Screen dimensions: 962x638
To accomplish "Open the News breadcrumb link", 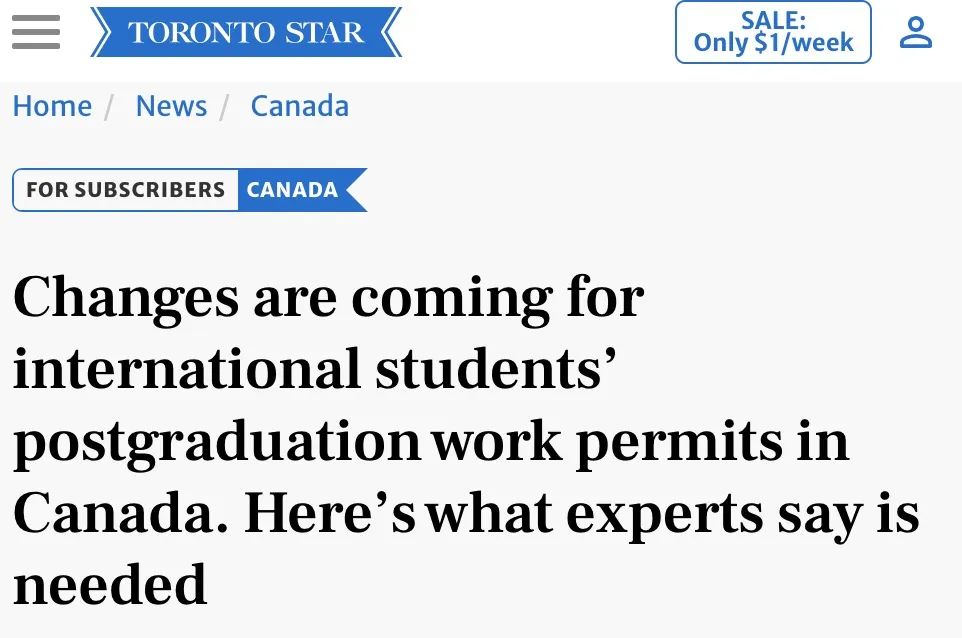I will pos(171,106).
